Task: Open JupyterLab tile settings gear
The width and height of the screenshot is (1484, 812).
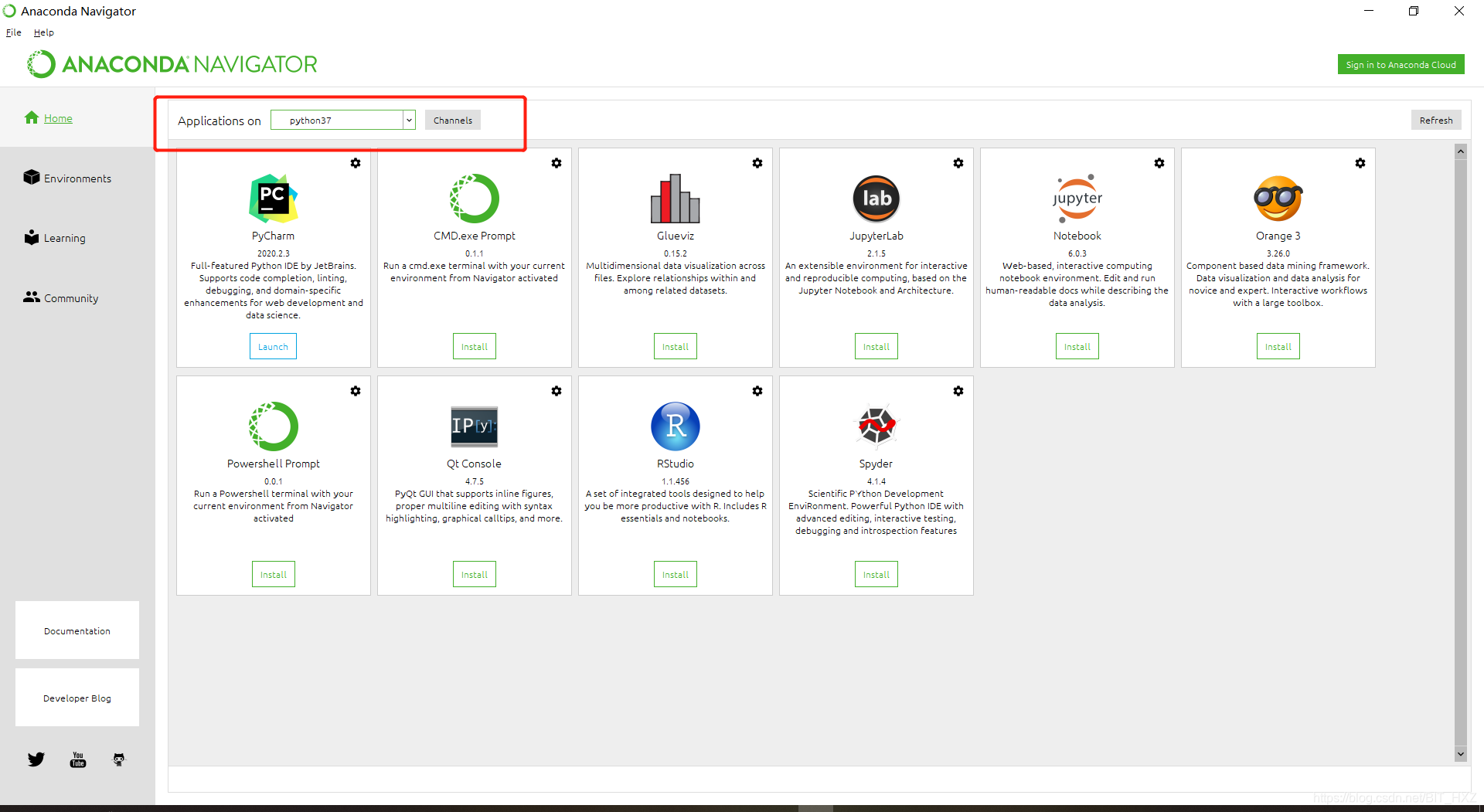Action: point(958,163)
